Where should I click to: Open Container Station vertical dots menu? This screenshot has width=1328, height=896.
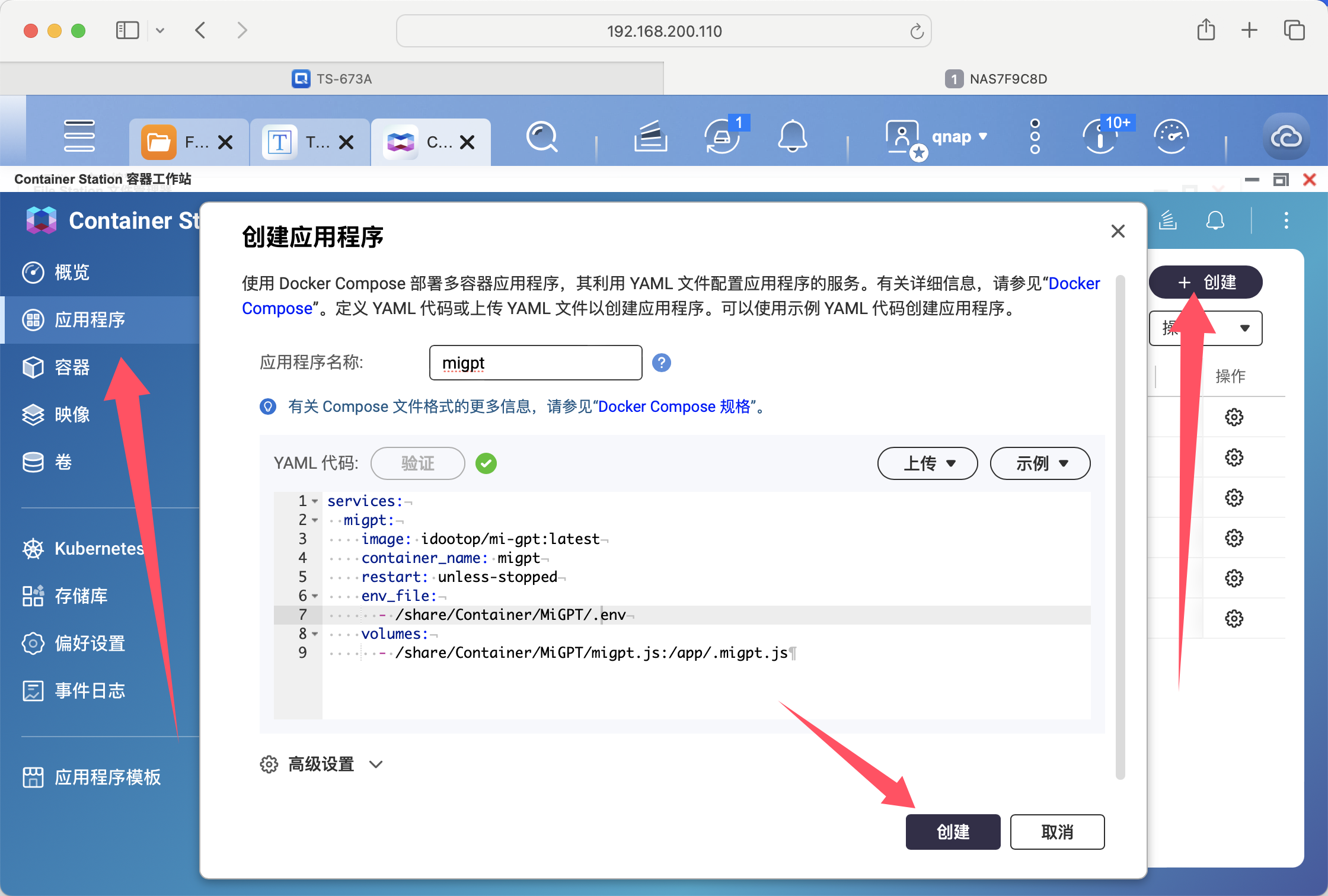[x=1286, y=220]
